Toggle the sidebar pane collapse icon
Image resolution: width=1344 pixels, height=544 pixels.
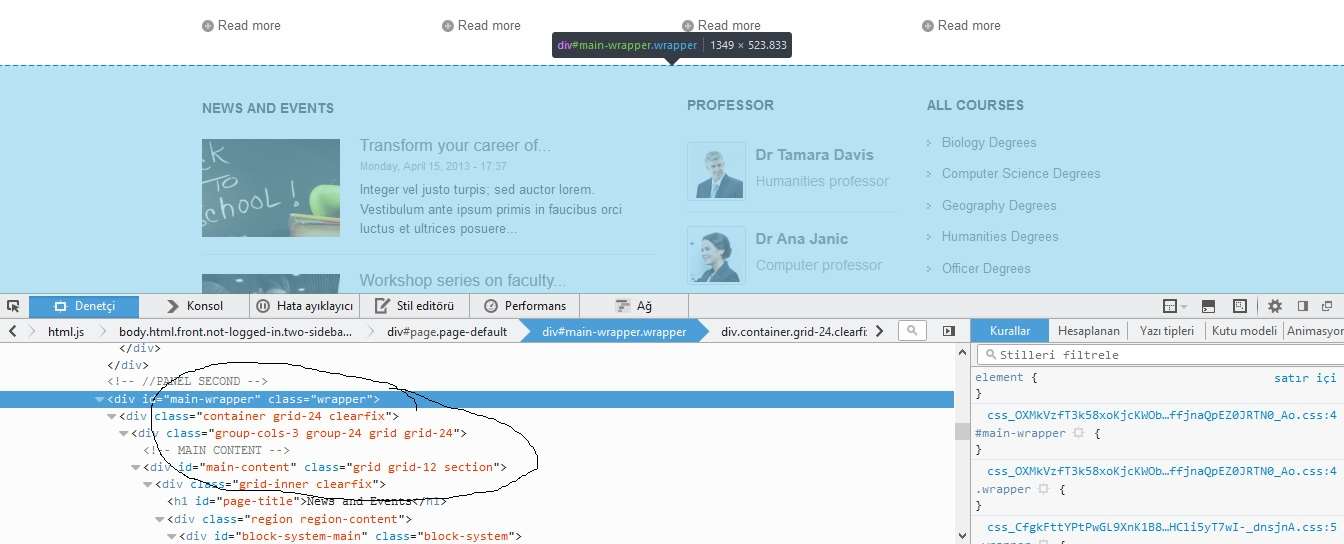[x=949, y=331]
